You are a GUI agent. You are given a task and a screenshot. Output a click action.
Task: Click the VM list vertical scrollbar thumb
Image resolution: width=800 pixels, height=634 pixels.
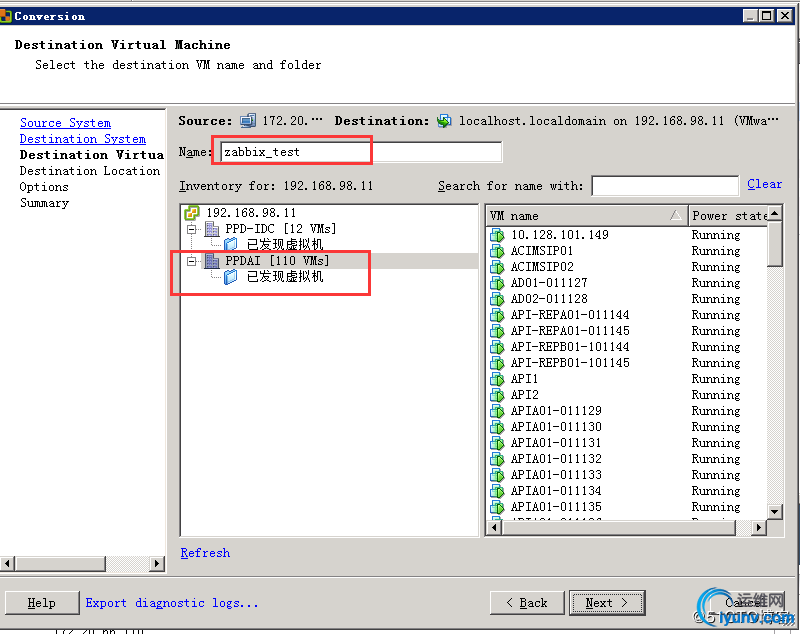coord(775,244)
